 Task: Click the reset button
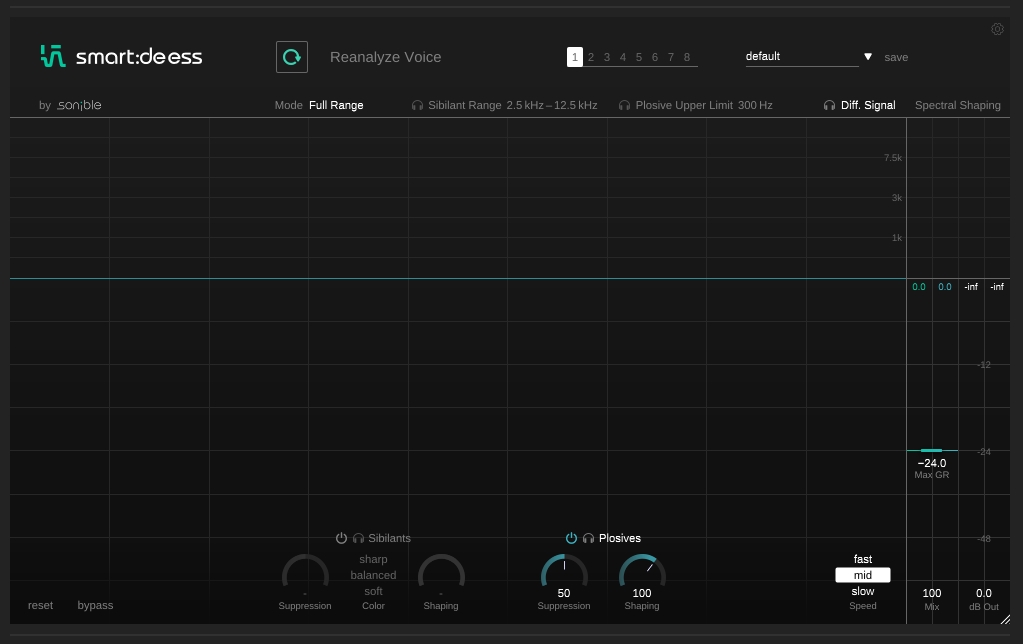coord(40,606)
